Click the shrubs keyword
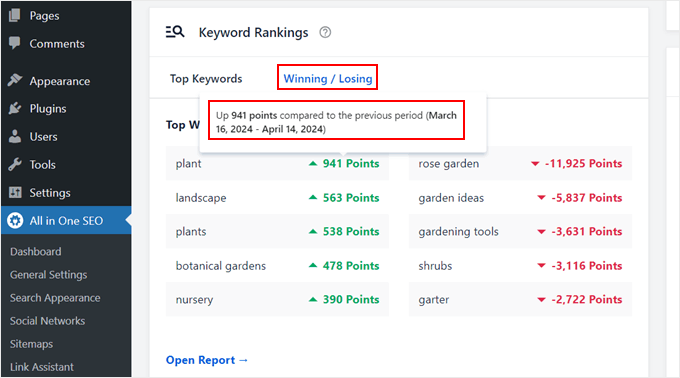The height and width of the screenshot is (378, 680). [x=435, y=266]
